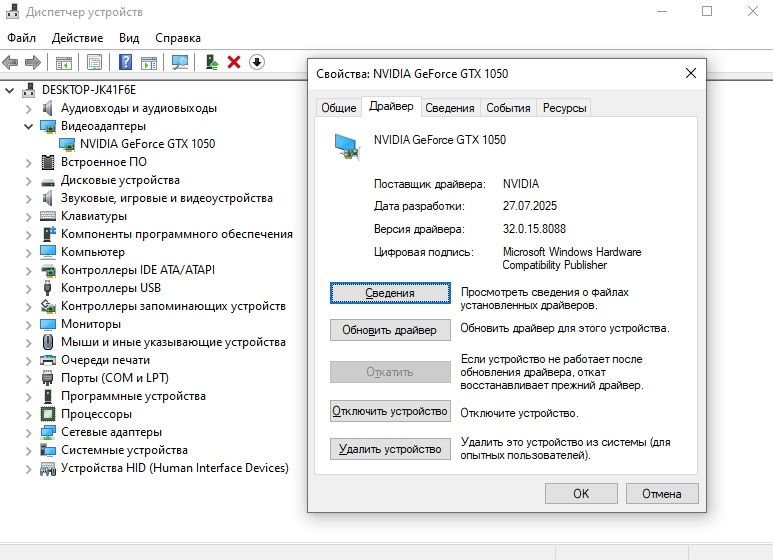The image size is (773, 560).
Task: Open the Help question-mark toolbar icon
Action: pyautogui.click(x=126, y=62)
